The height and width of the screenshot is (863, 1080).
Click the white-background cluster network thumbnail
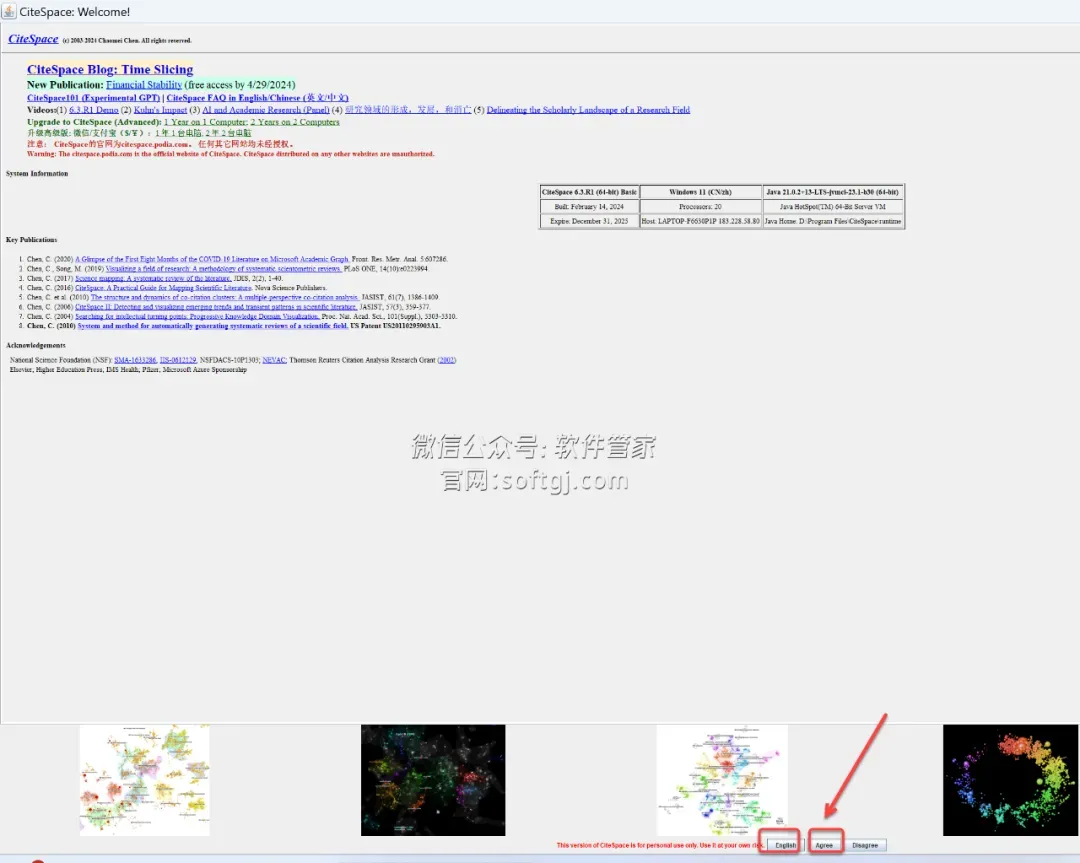click(145, 780)
